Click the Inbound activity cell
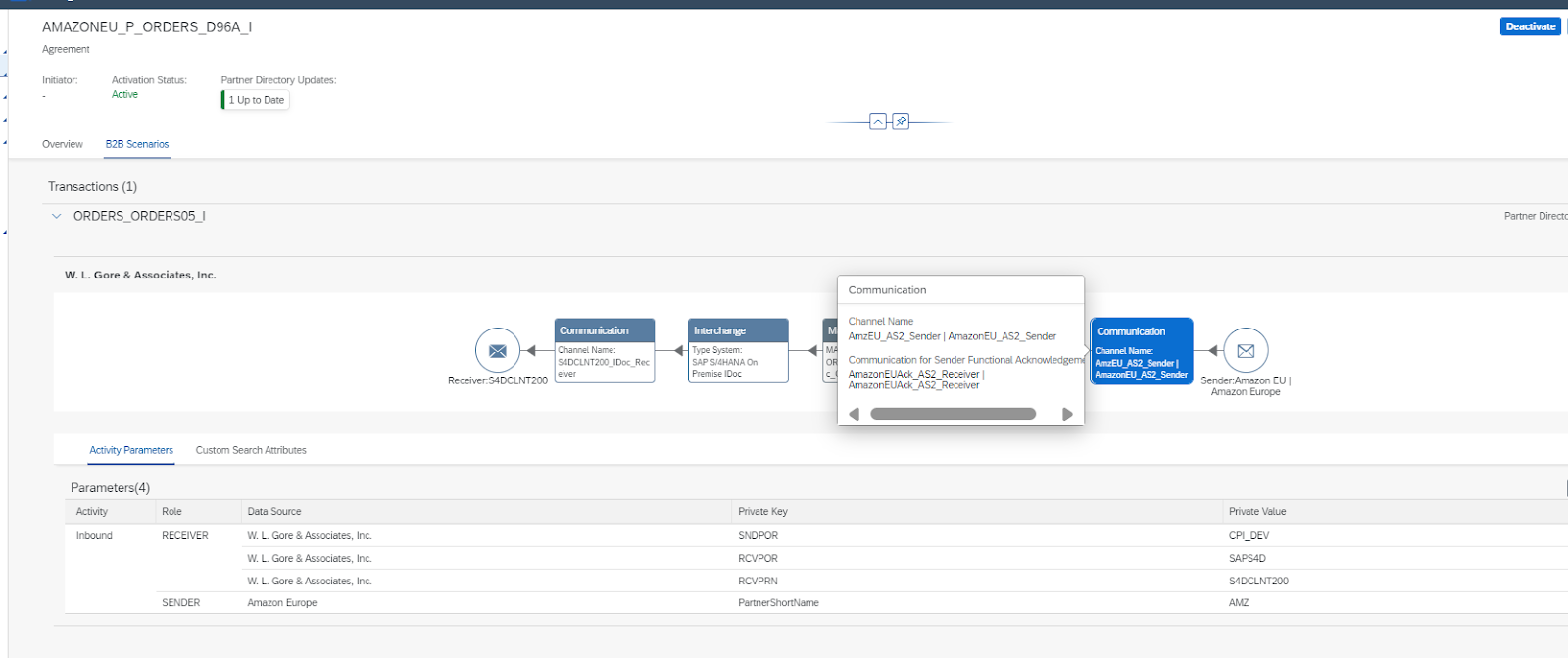The image size is (1568, 658). pos(94,535)
